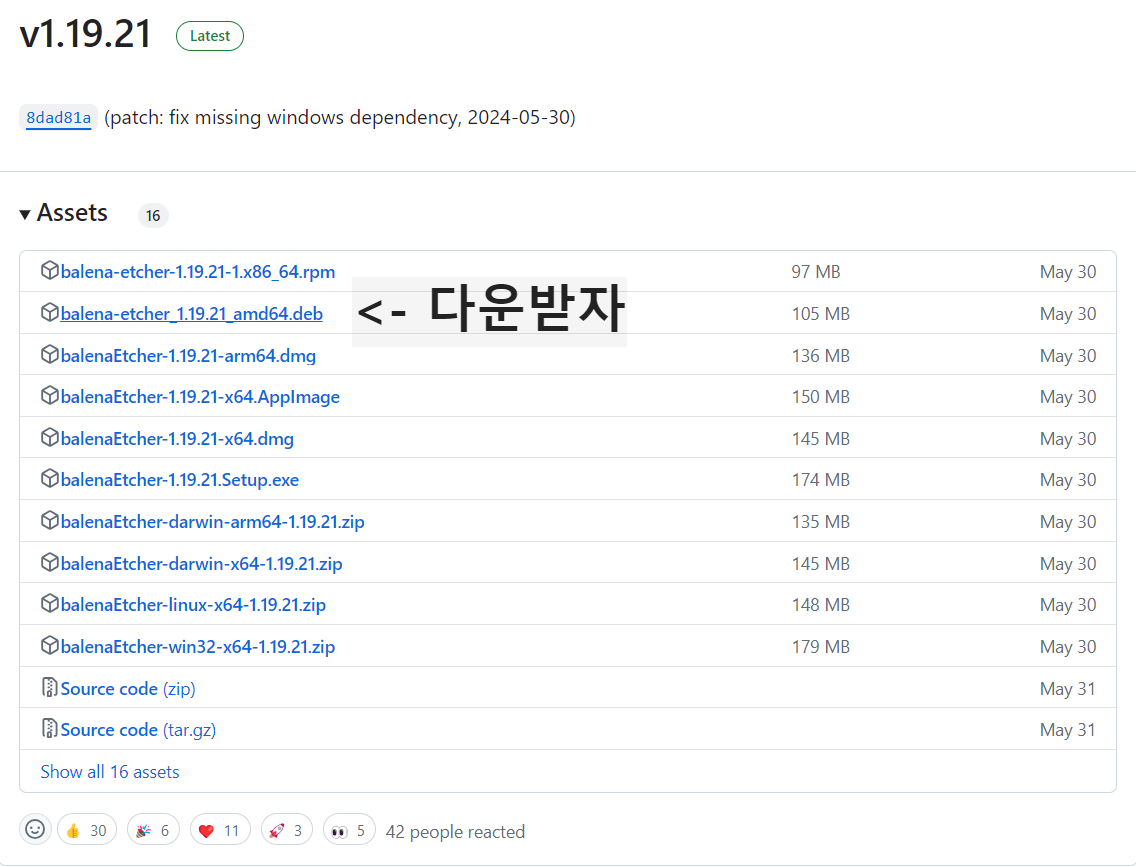Click package icon beside balenaEtcher-win32-x64-1.19.21.zip
Screen dimensions: 1136x867
tap(49, 646)
